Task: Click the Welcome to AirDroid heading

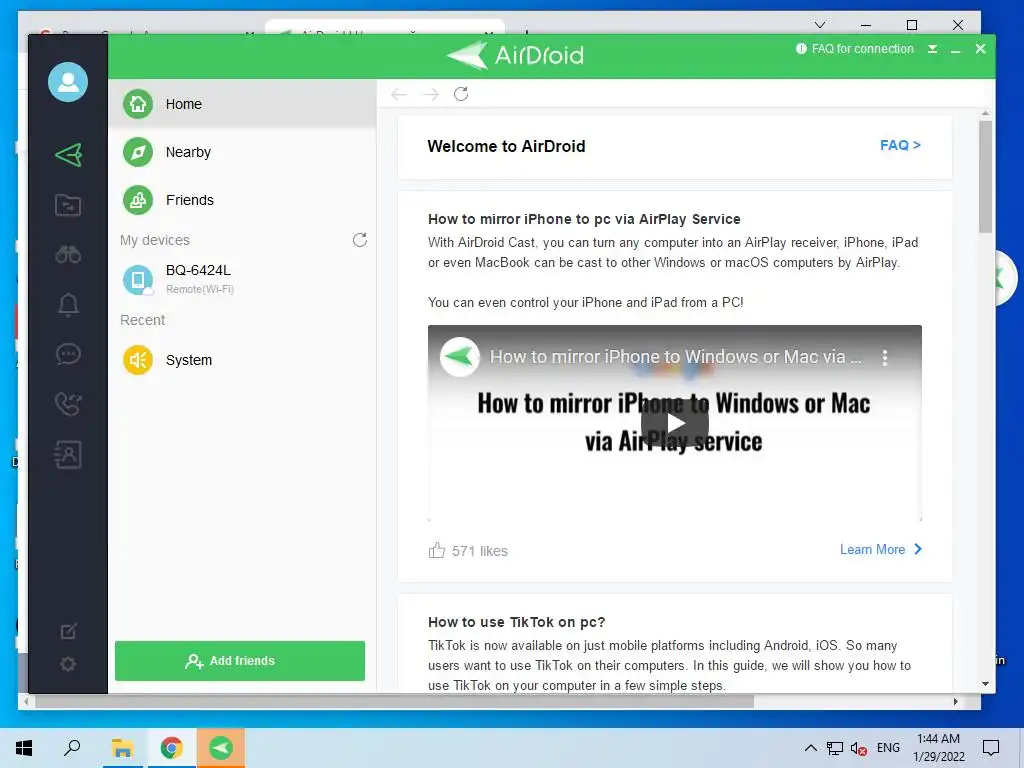Action: [x=506, y=146]
